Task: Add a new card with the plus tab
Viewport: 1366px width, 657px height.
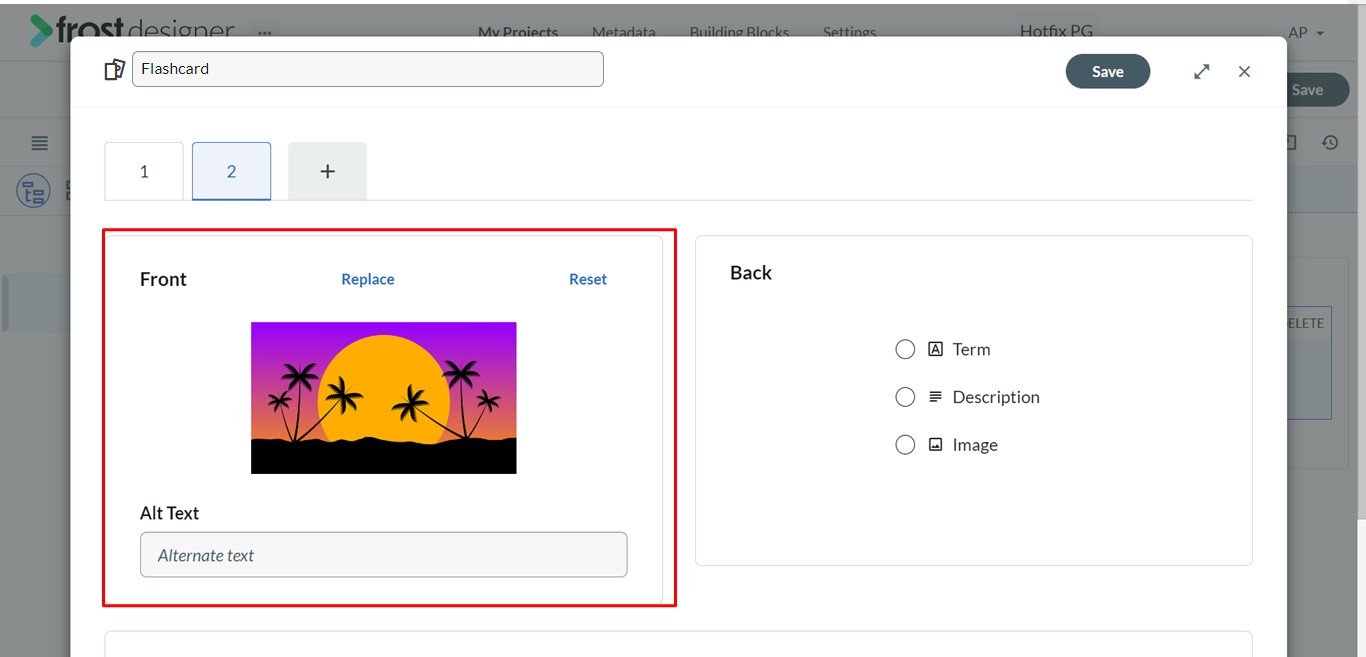Action: [x=327, y=171]
